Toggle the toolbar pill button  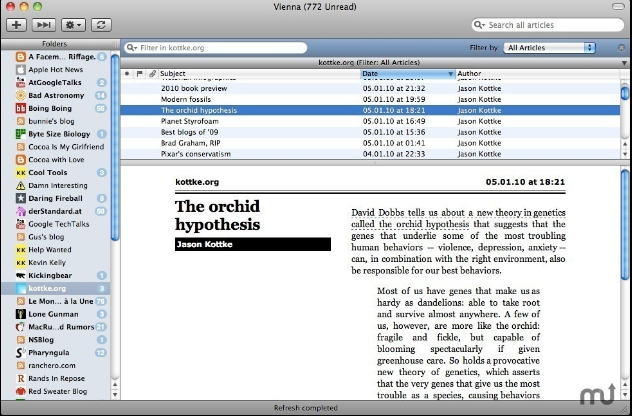click(x=618, y=6)
